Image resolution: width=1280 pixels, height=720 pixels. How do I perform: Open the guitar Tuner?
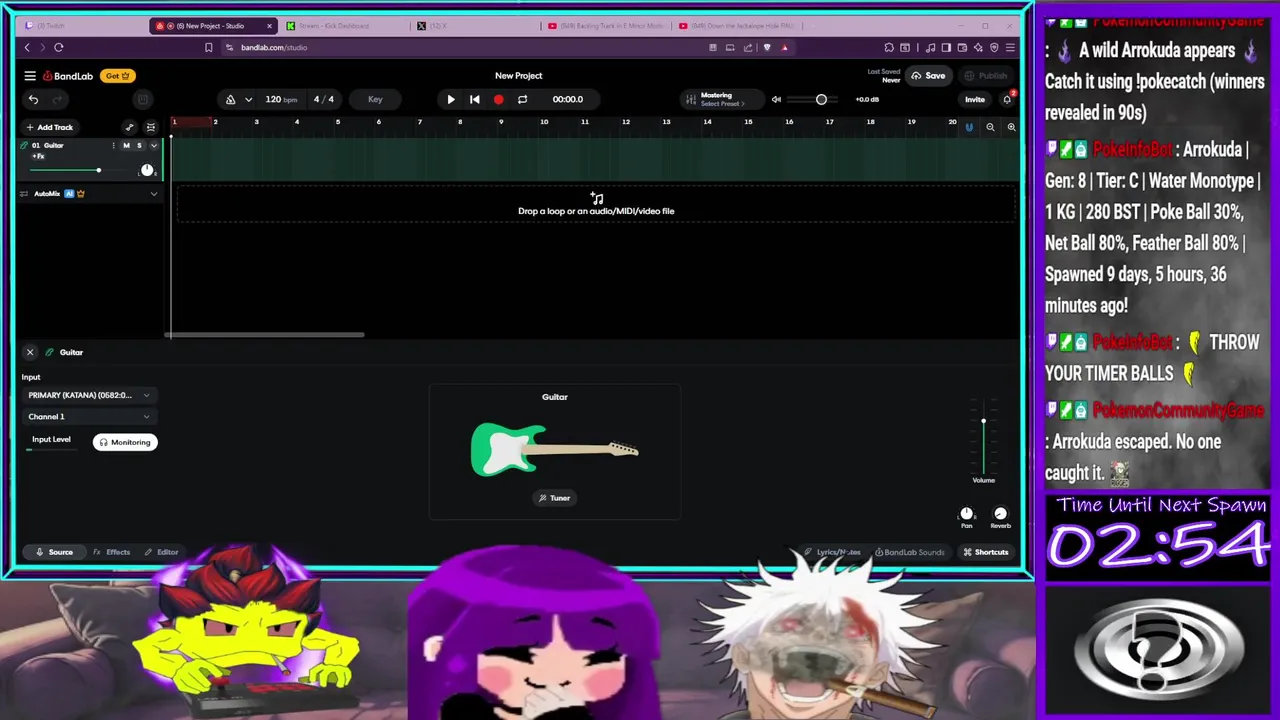point(554,498)
